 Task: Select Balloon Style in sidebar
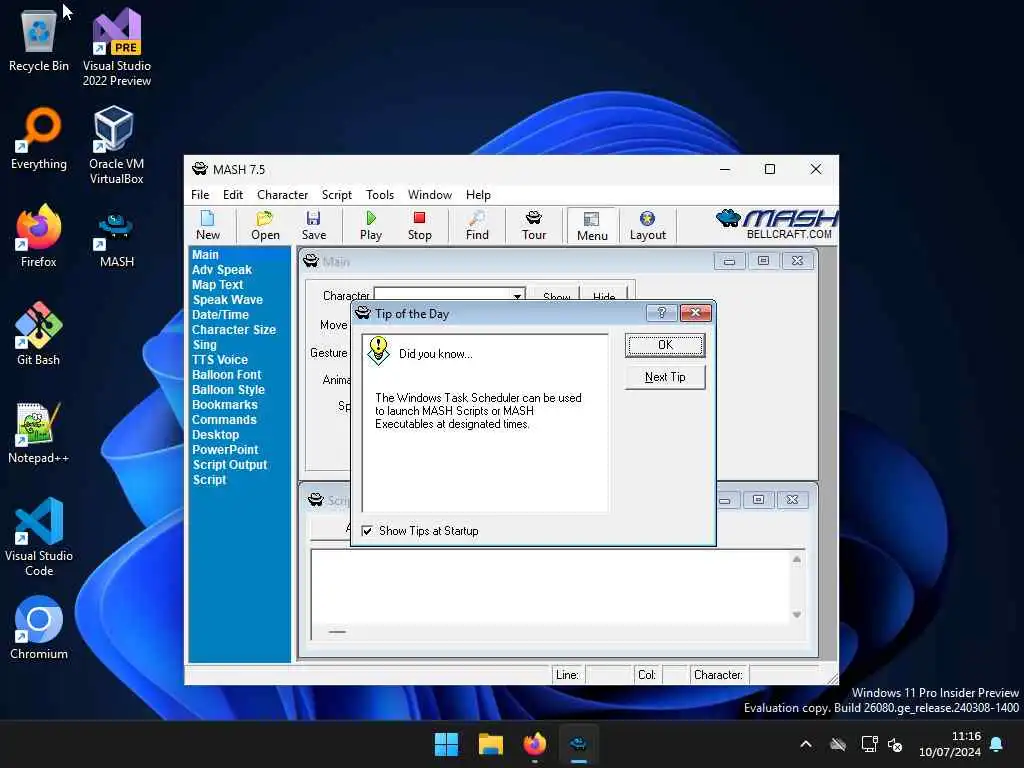(228, 390)
